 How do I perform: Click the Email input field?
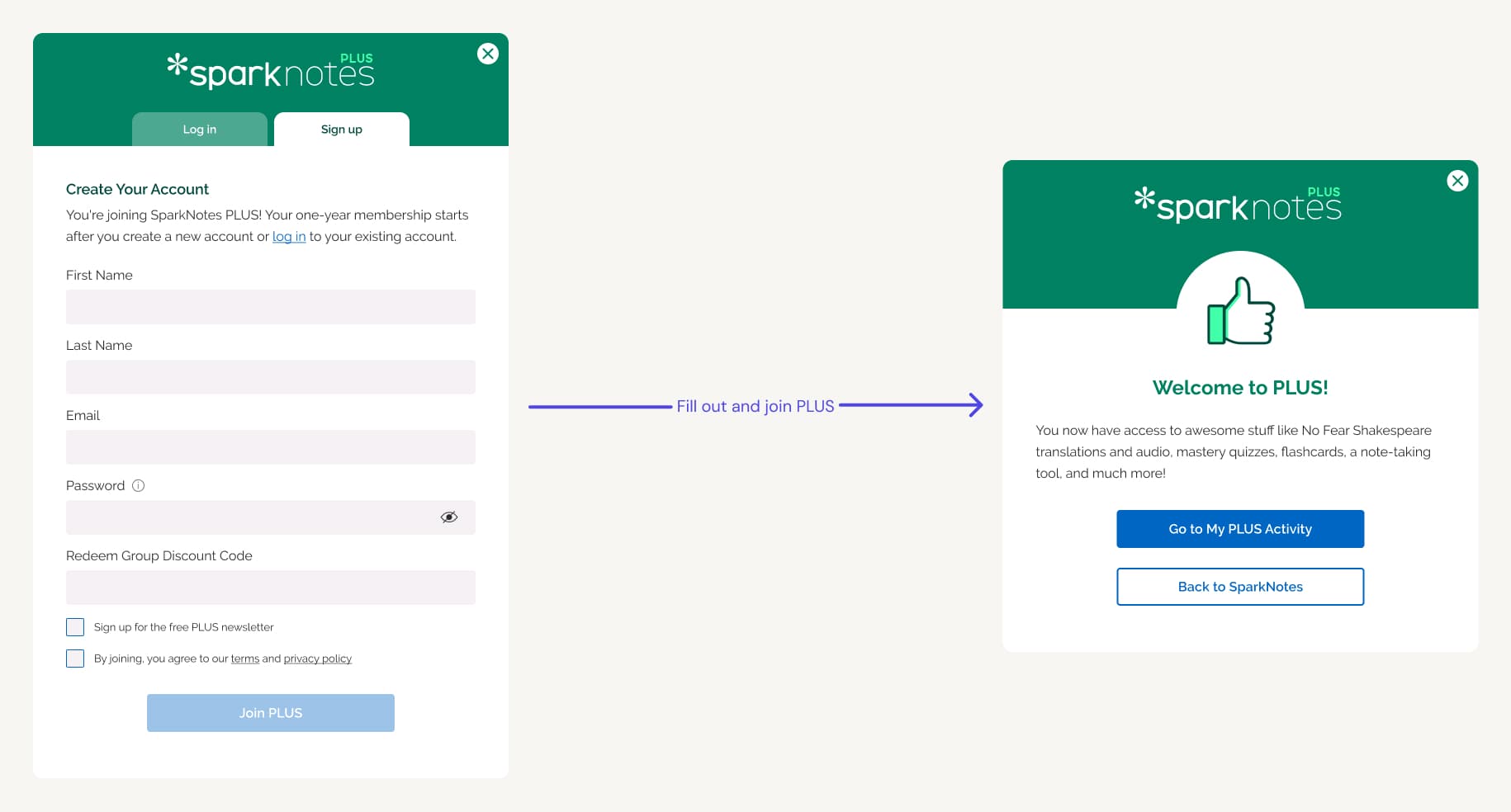[270, 446]
